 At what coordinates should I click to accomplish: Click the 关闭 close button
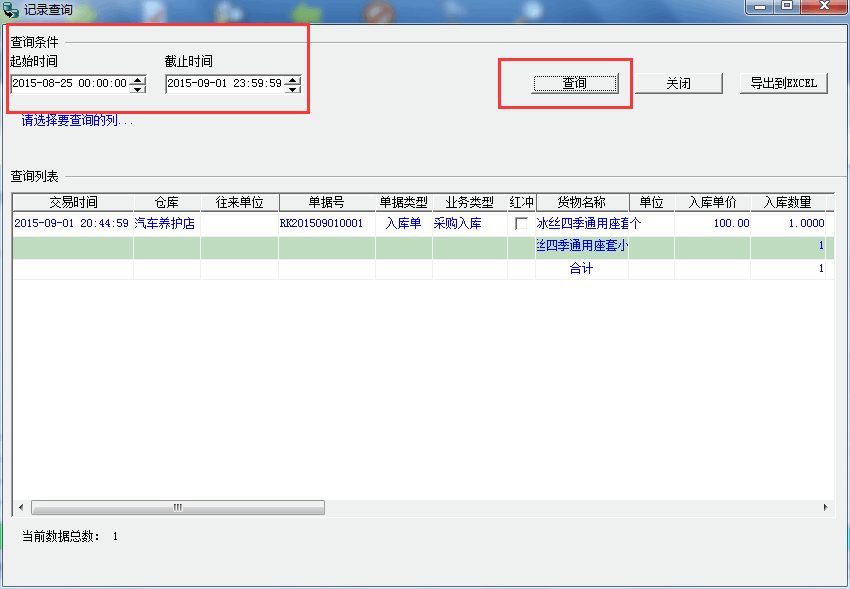coord(679,83)
